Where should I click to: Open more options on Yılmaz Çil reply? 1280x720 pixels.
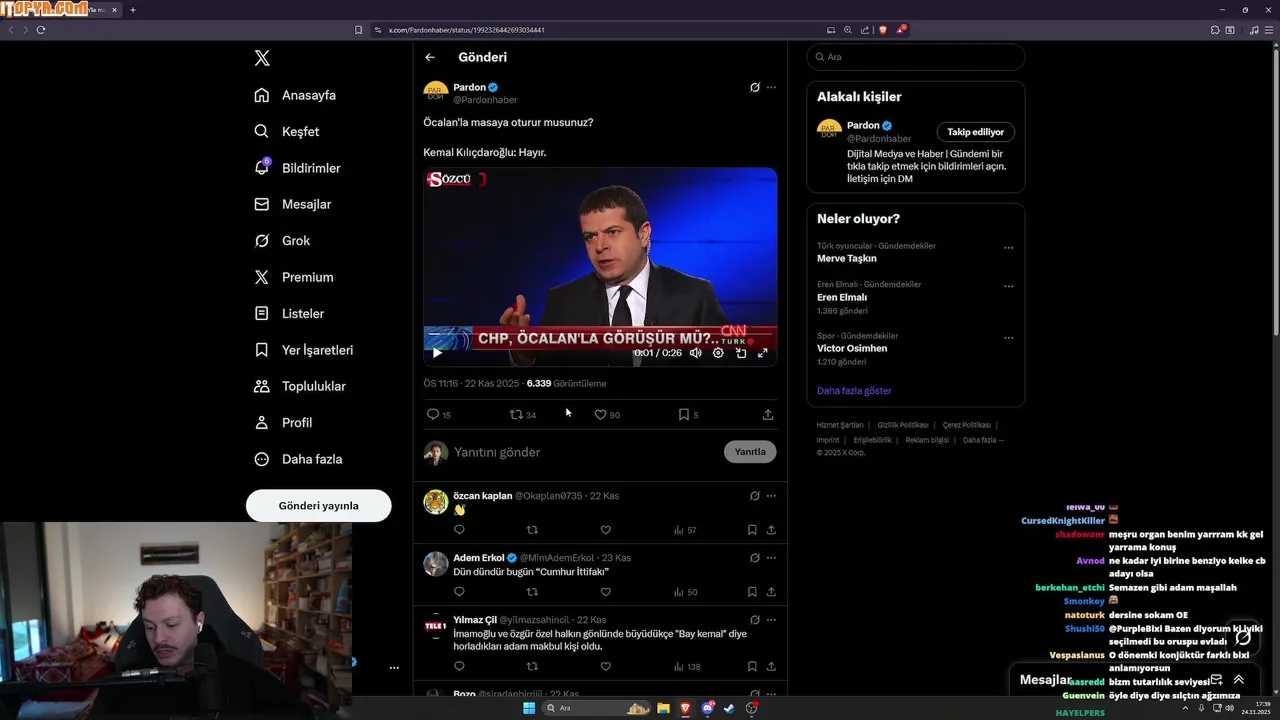point(771,620)
